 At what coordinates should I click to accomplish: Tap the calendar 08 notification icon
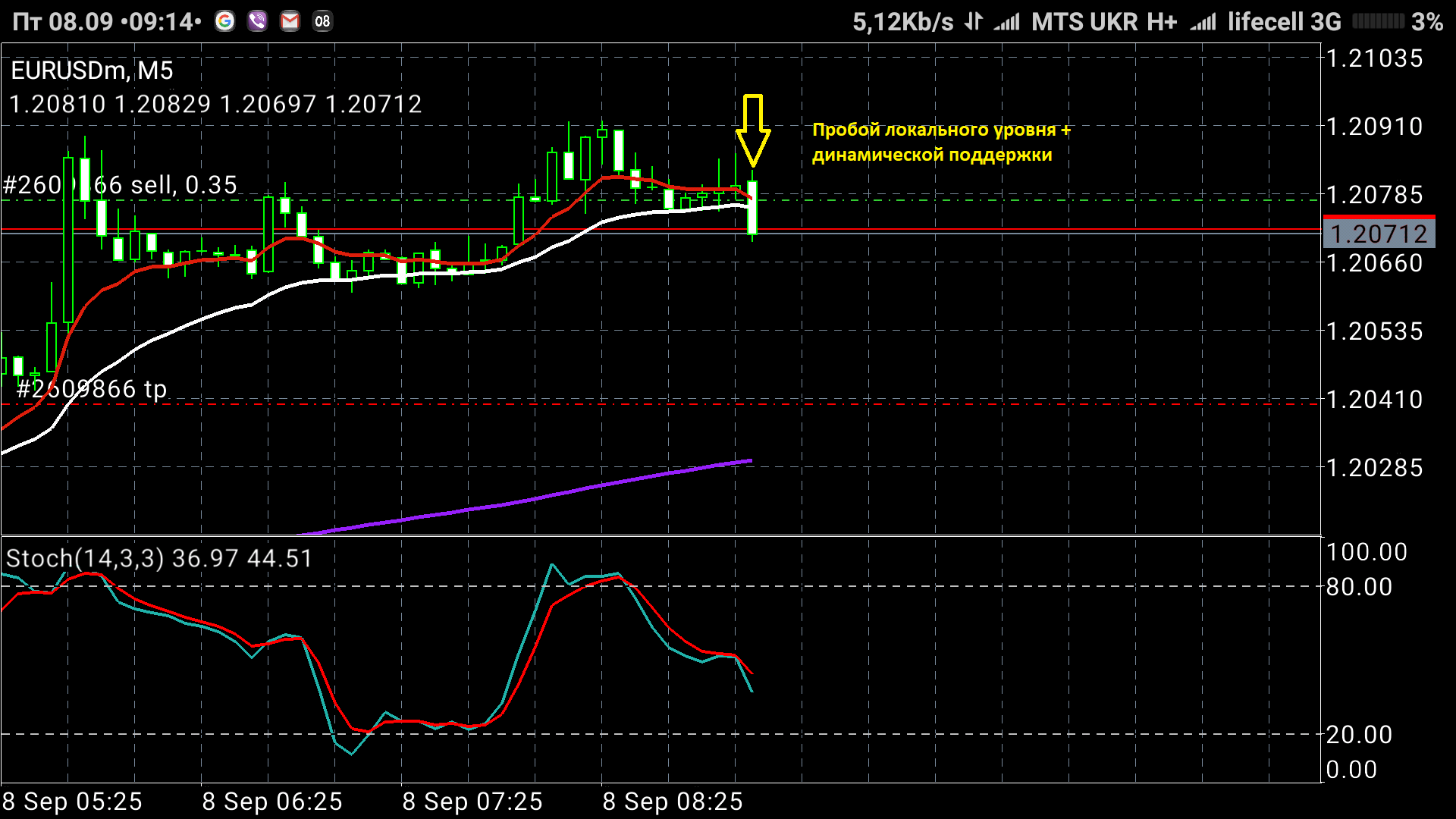pyautogui.click(x=322, y=21)
